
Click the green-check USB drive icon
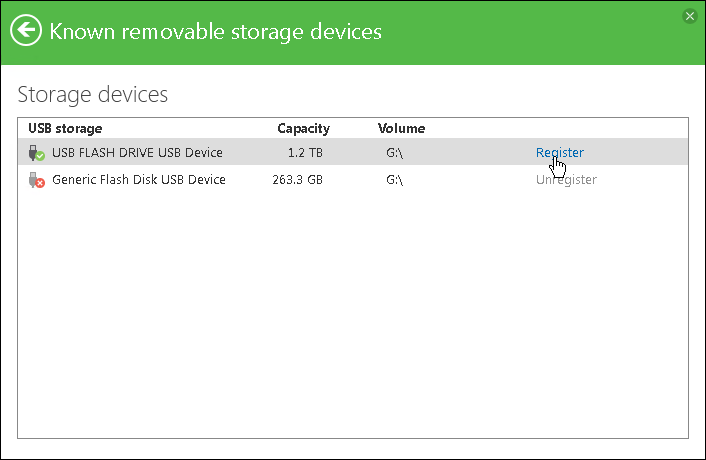[x=37, y=153]
